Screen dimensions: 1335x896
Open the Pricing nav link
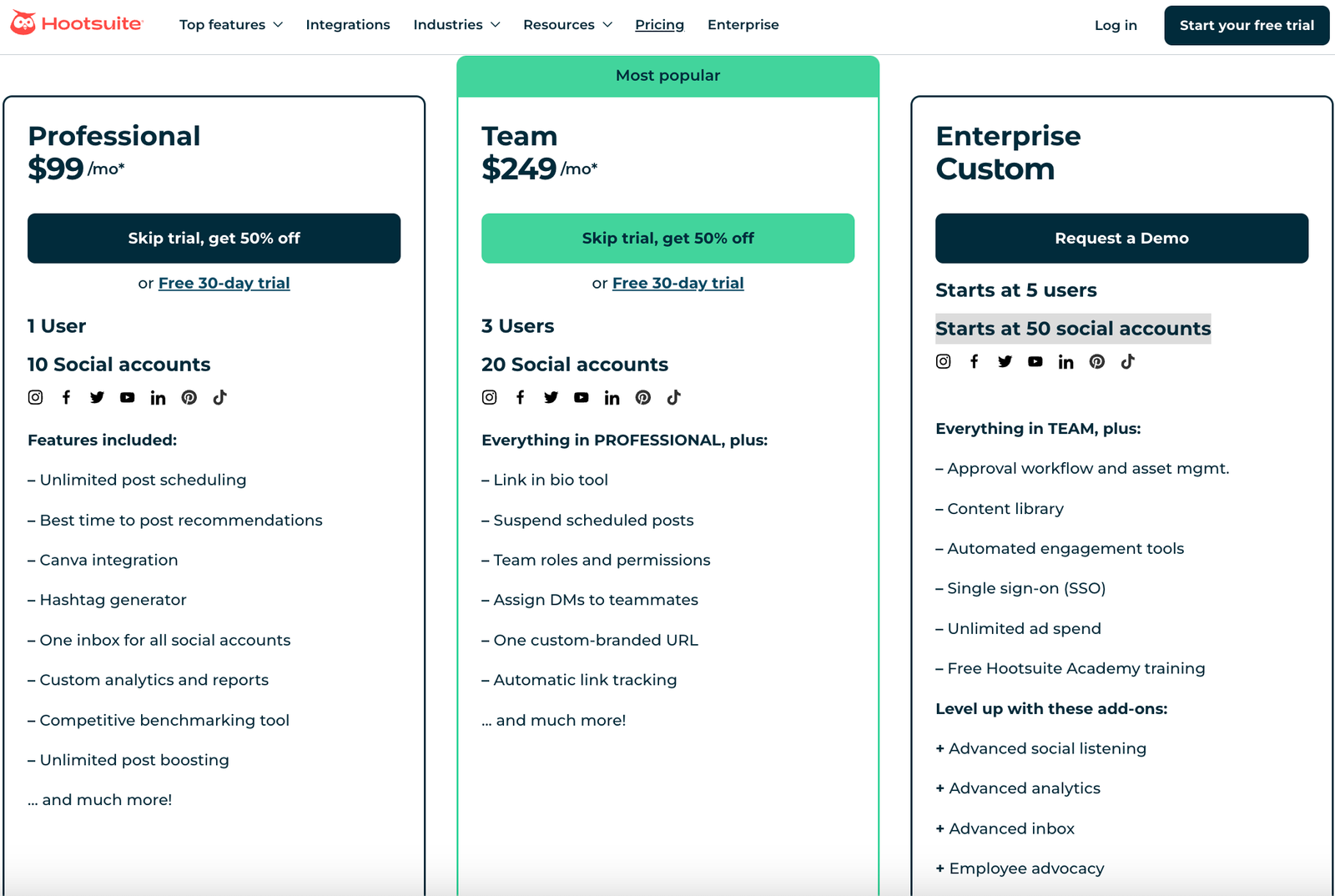(x=659, y=25)
